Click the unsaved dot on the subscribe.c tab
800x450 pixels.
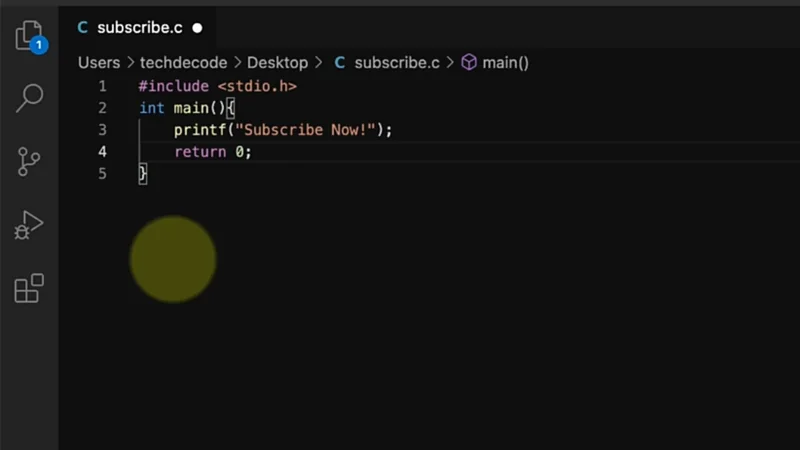[197, 28]
